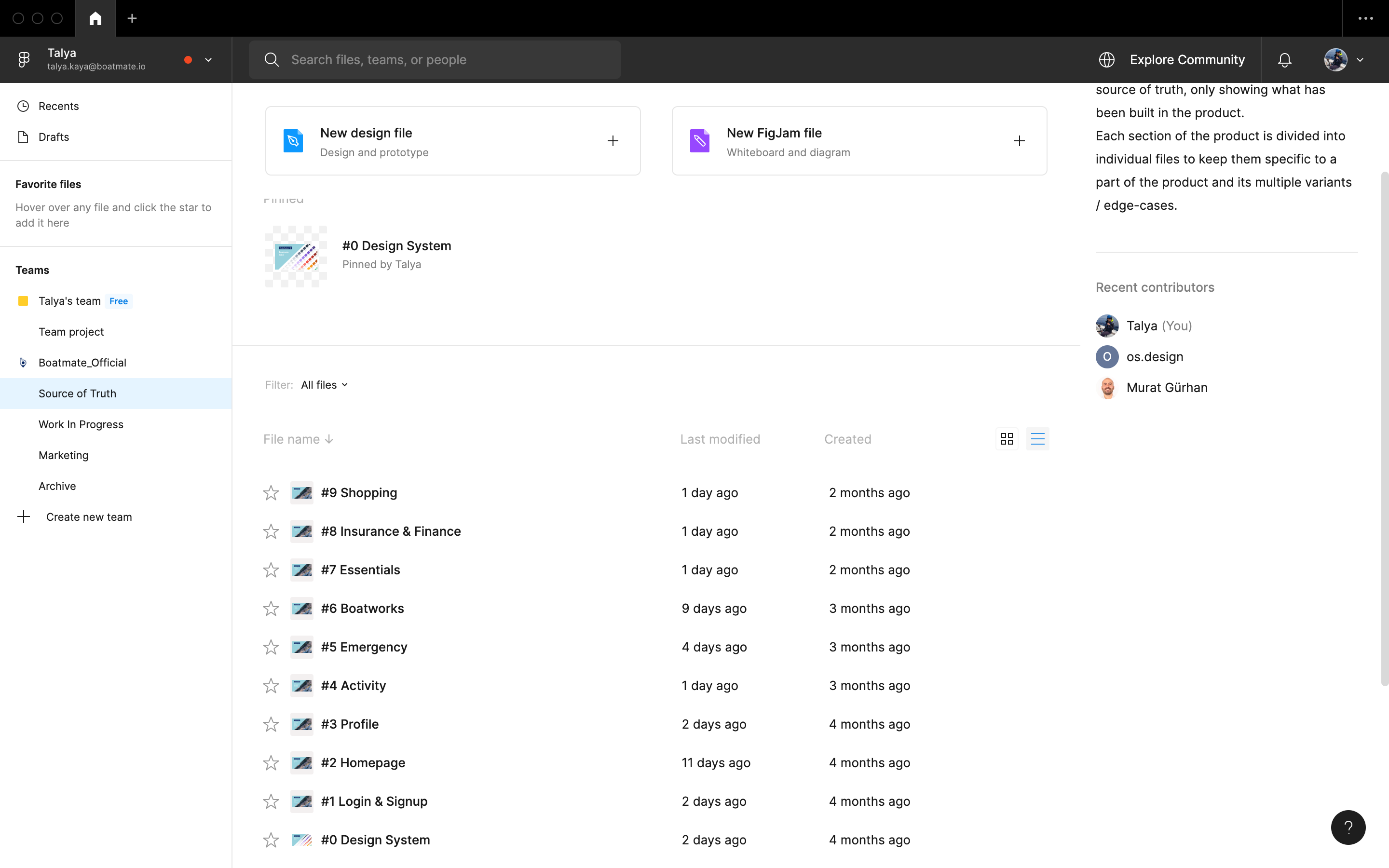Viewport: 1389px width, 868px height.
Task: Click the search files input field
Action: (435, 60)
